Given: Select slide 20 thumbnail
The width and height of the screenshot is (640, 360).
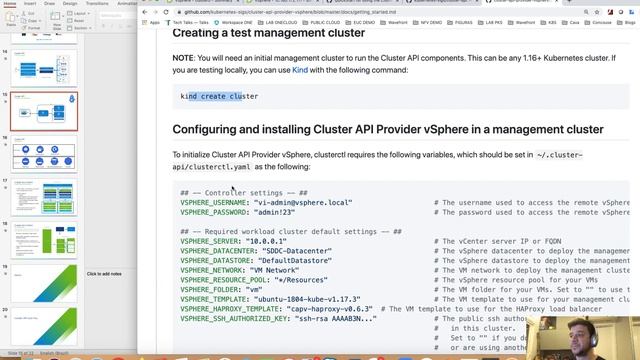Looking at the screenshot, I should click(44, 327).
